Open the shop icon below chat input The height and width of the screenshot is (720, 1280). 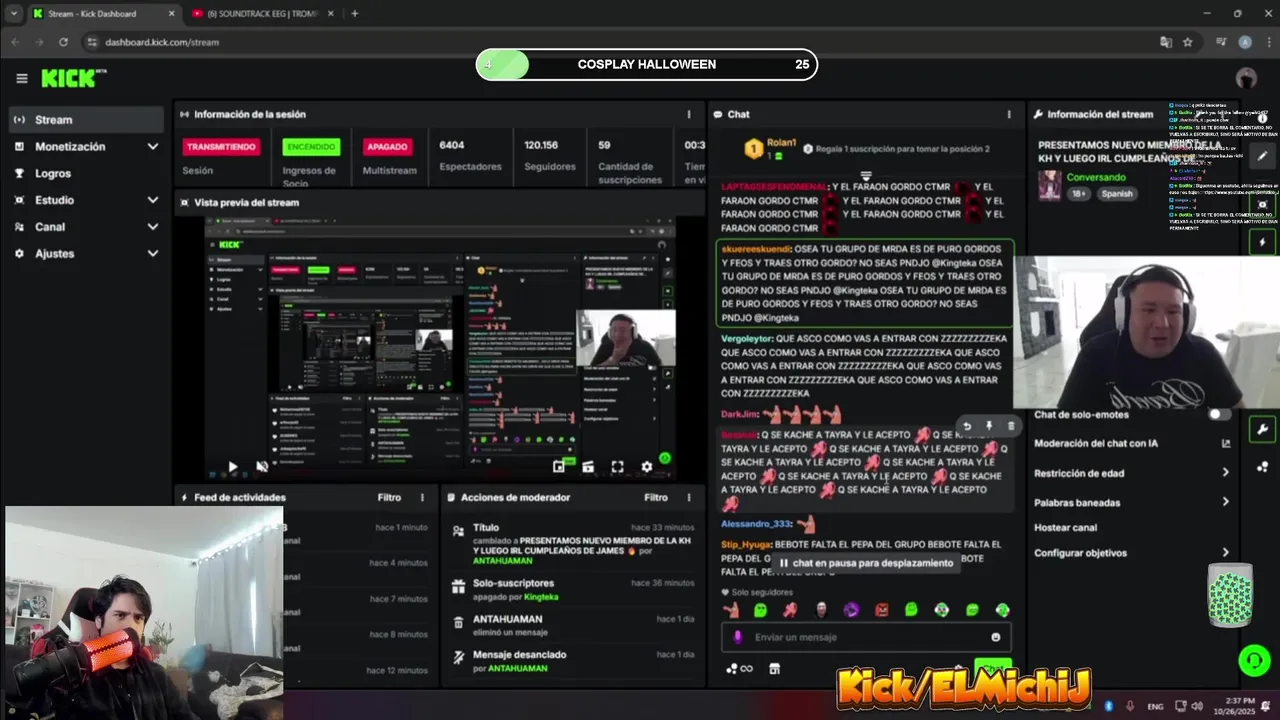click(x=774, y=668)
